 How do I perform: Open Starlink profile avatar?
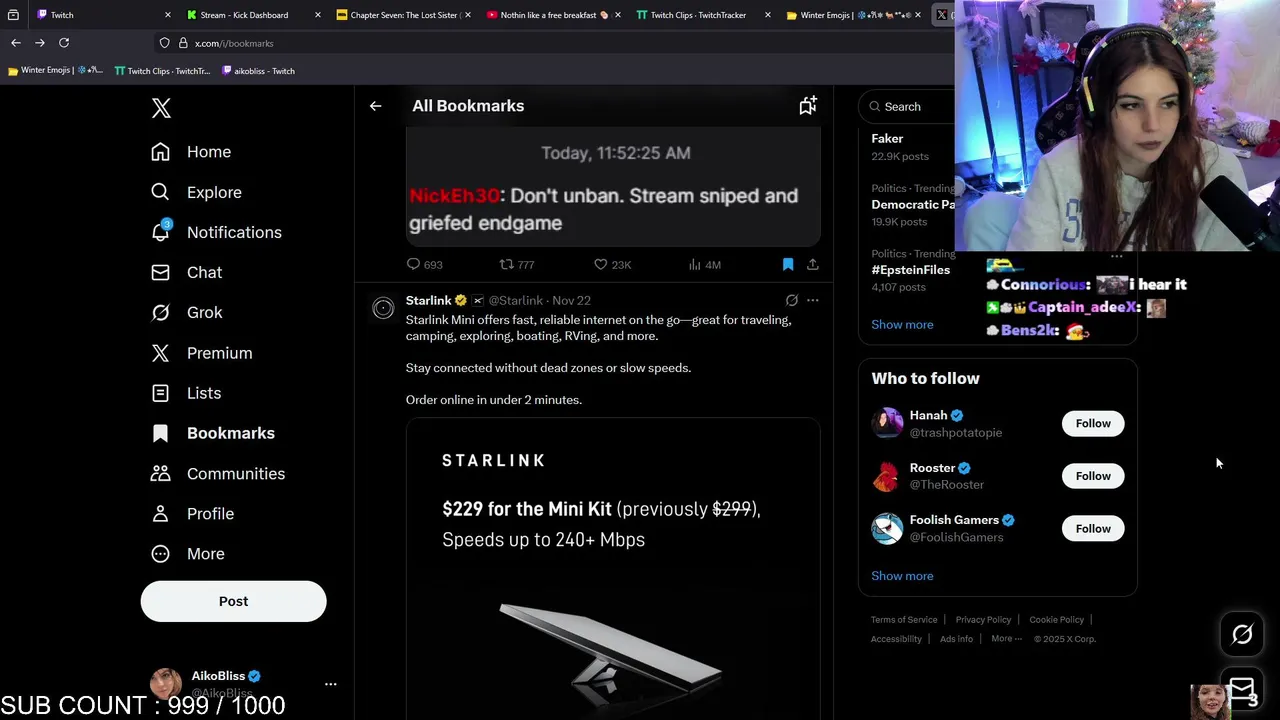[x=383, y=309]
